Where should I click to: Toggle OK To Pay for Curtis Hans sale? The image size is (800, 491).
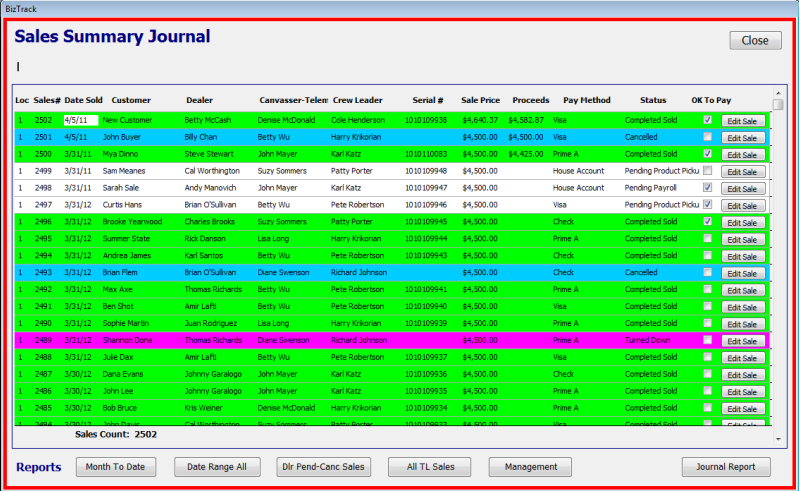pos(707,204)
